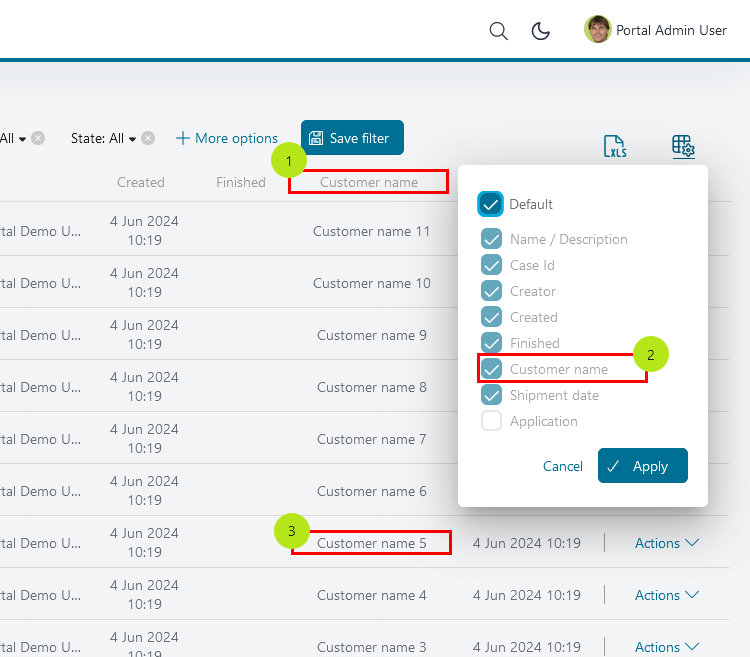Select Customer name 10 cell
Screen dimensions: 750x657
pyautogui.click(x=372, y=283)
